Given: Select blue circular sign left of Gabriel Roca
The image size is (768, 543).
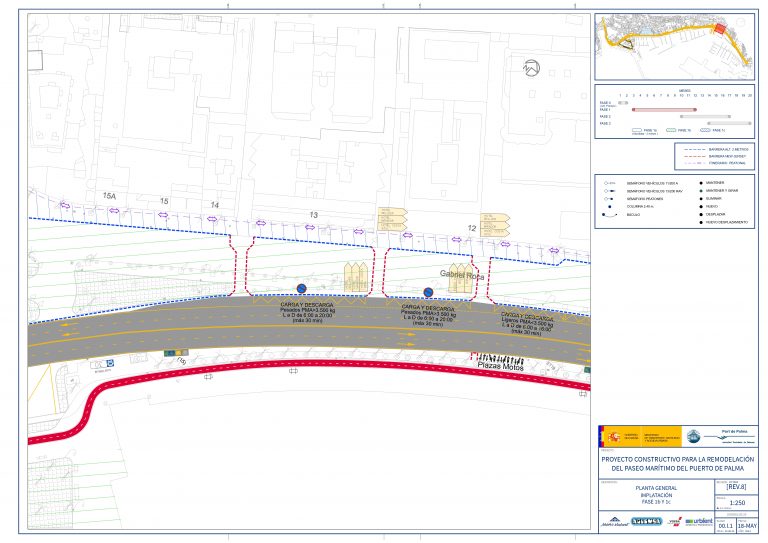Looking at the screenshot, I should [428, 292].
